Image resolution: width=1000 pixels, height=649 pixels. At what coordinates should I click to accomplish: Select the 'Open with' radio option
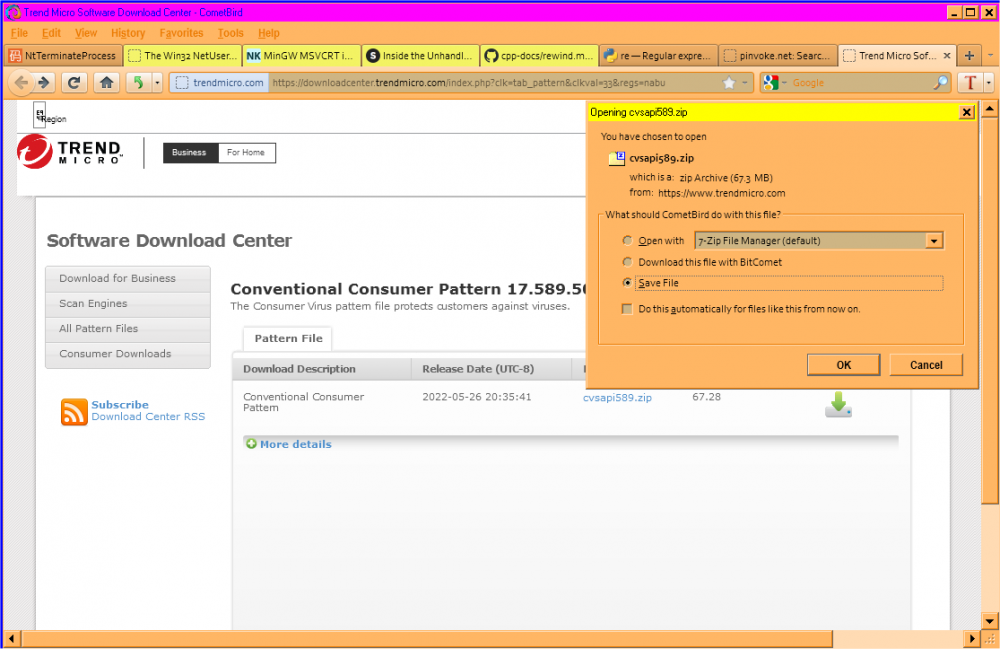coord(627,241)
